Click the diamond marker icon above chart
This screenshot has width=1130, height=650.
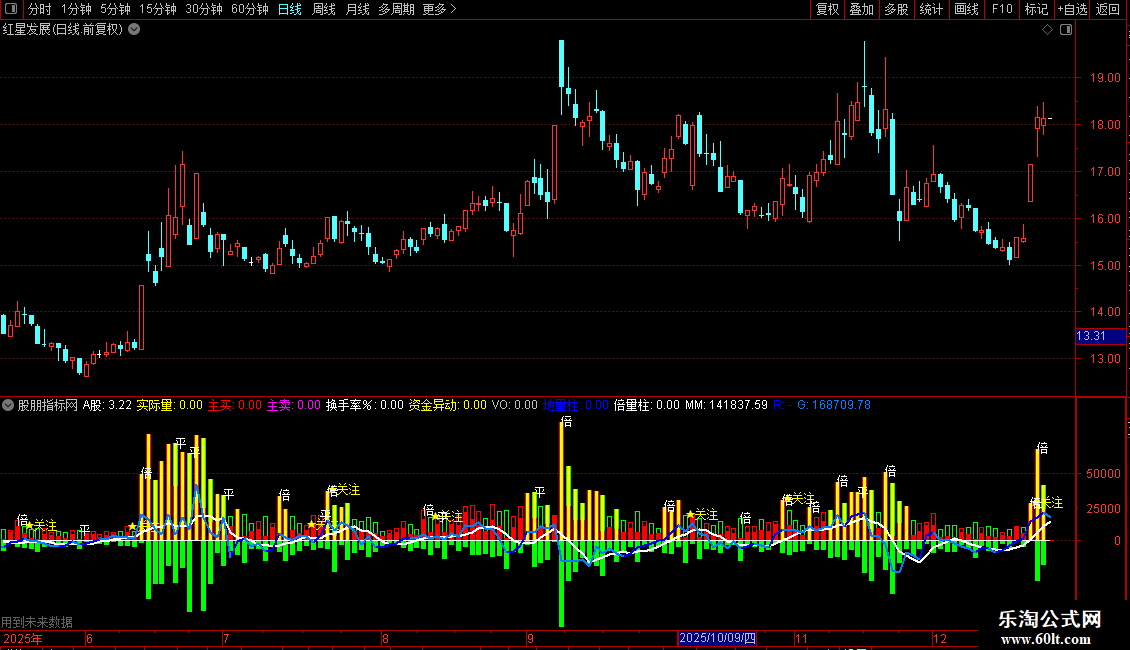pyautogui.click(x=1047, y=30)
